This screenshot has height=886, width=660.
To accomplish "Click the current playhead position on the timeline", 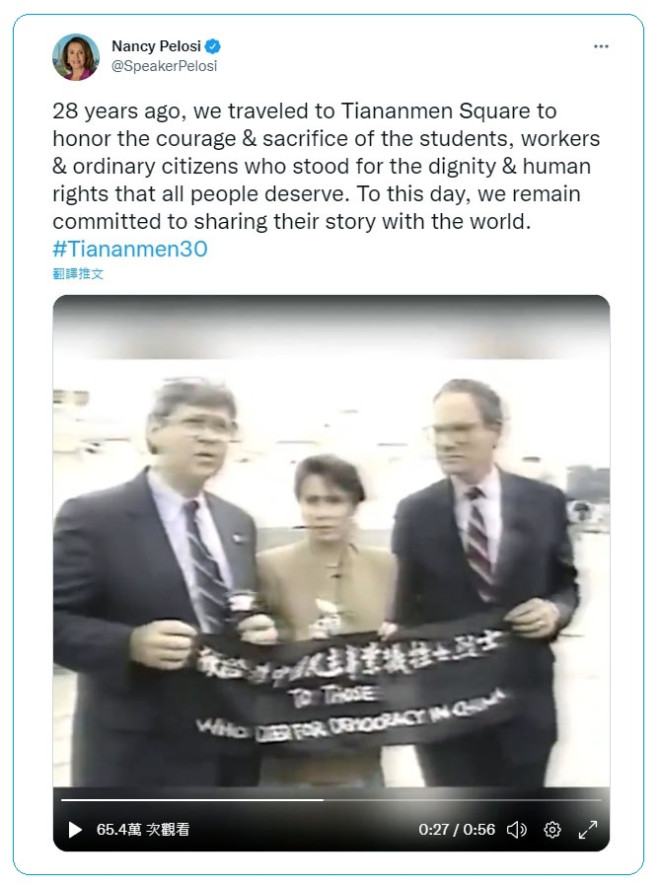I will 323,800.
